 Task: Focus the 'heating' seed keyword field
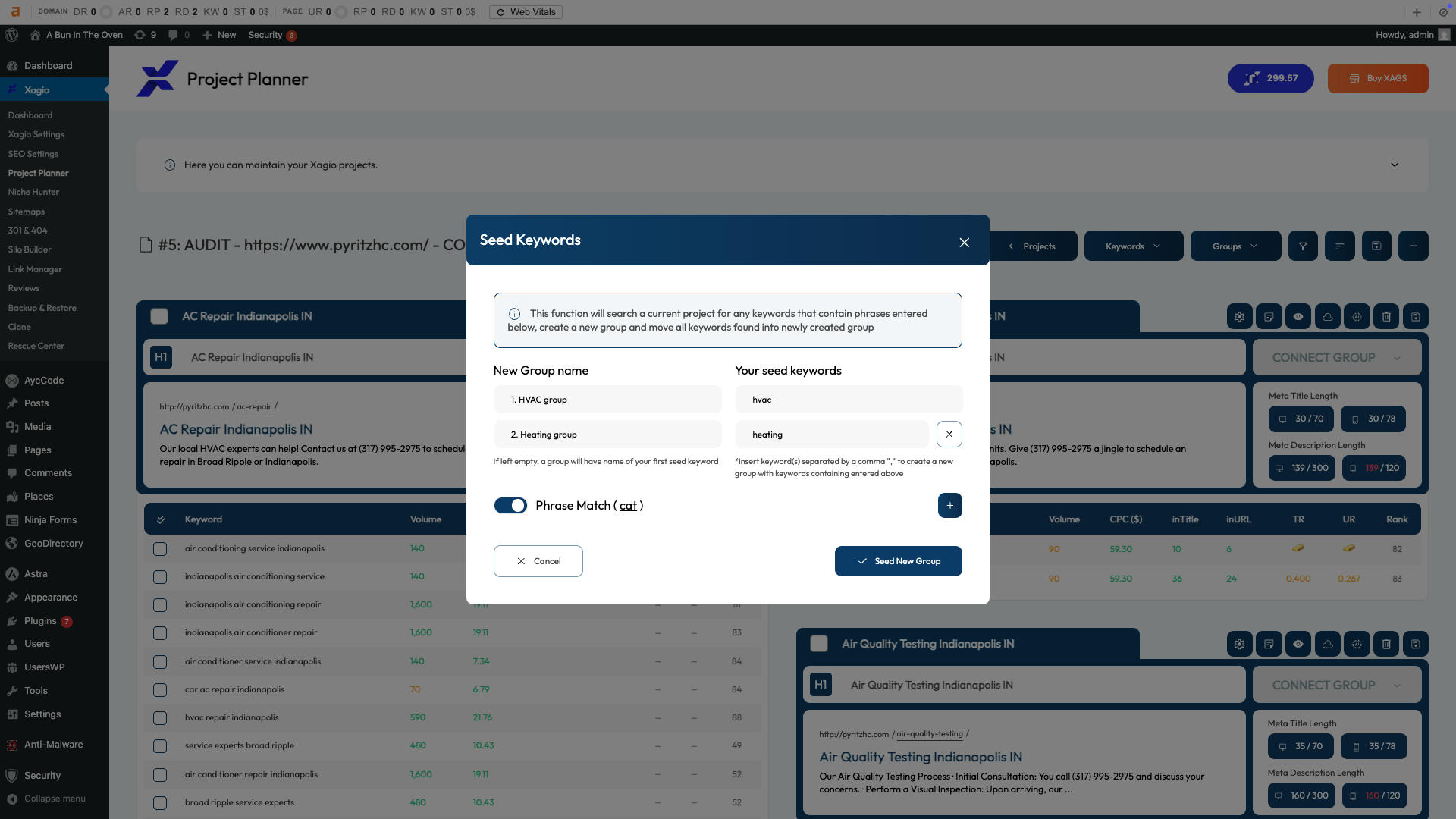pos(832,435)
